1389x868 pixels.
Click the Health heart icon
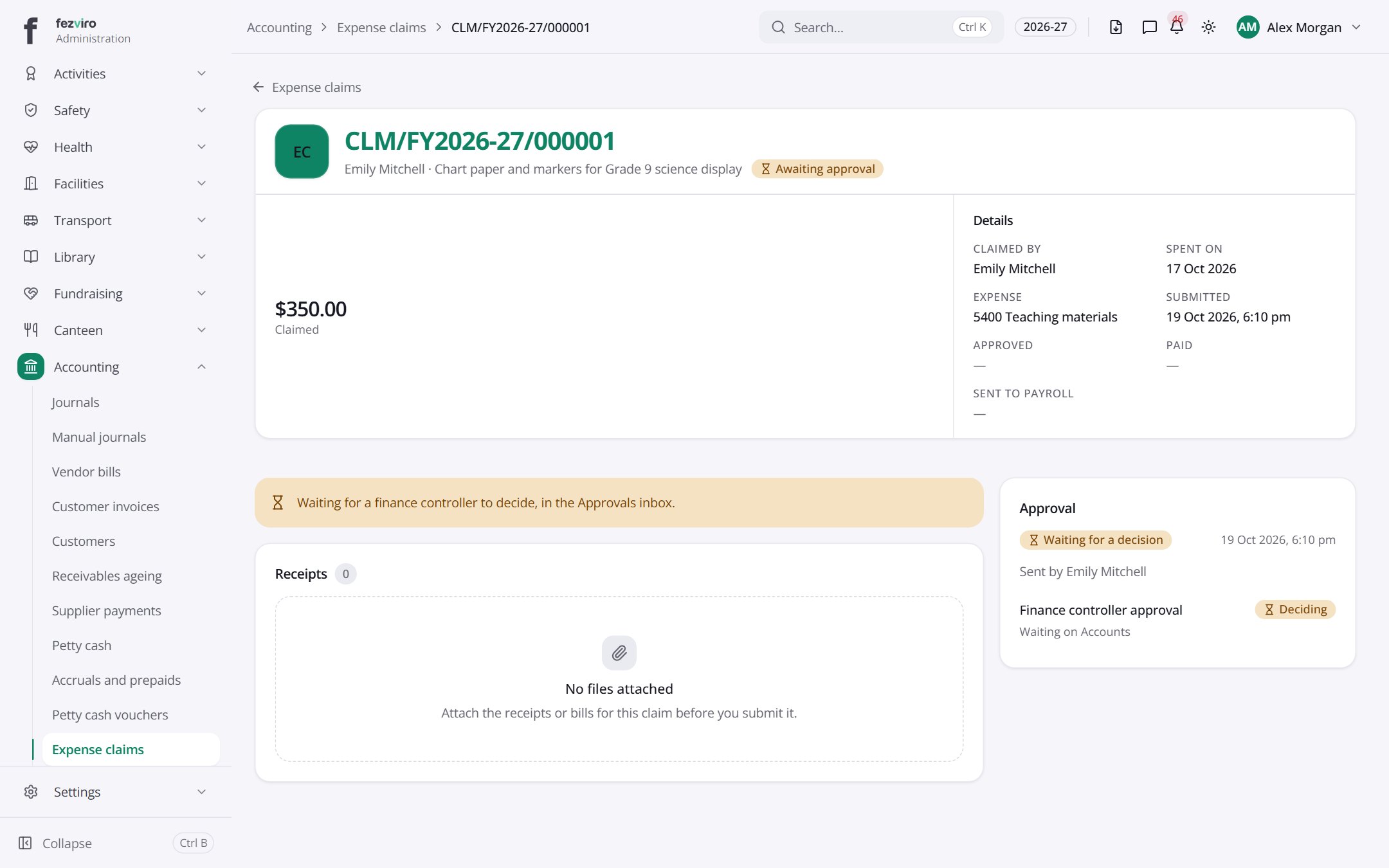[x=31, y=147]
